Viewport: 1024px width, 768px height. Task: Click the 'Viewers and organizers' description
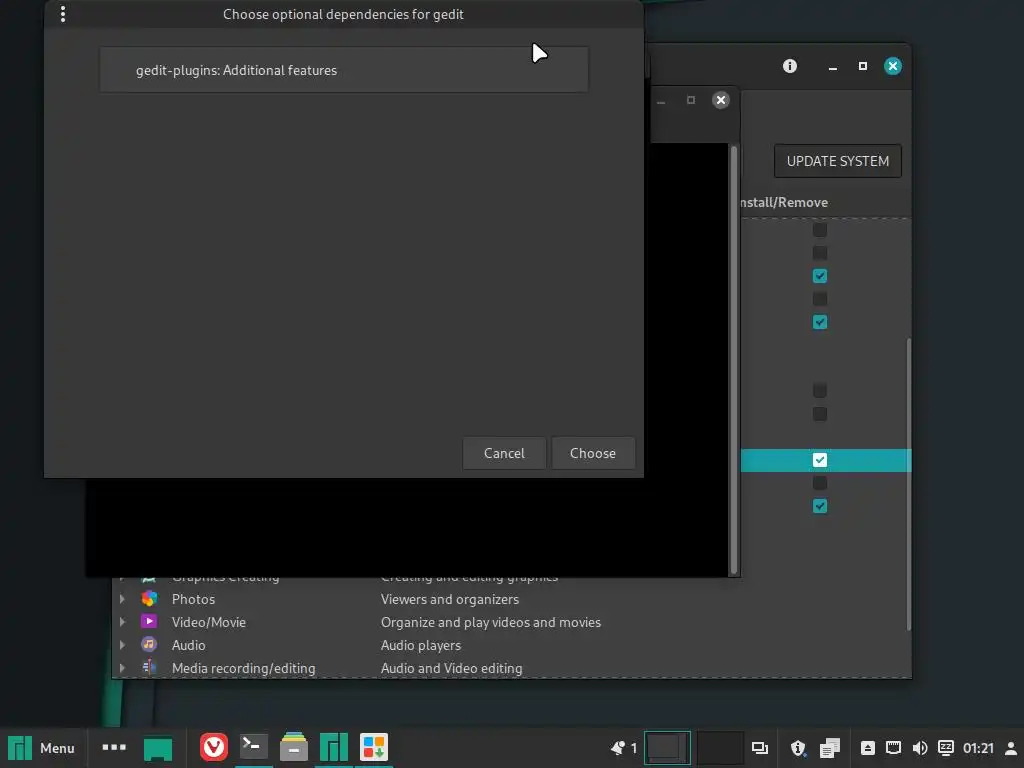click(x=450, y=599)
